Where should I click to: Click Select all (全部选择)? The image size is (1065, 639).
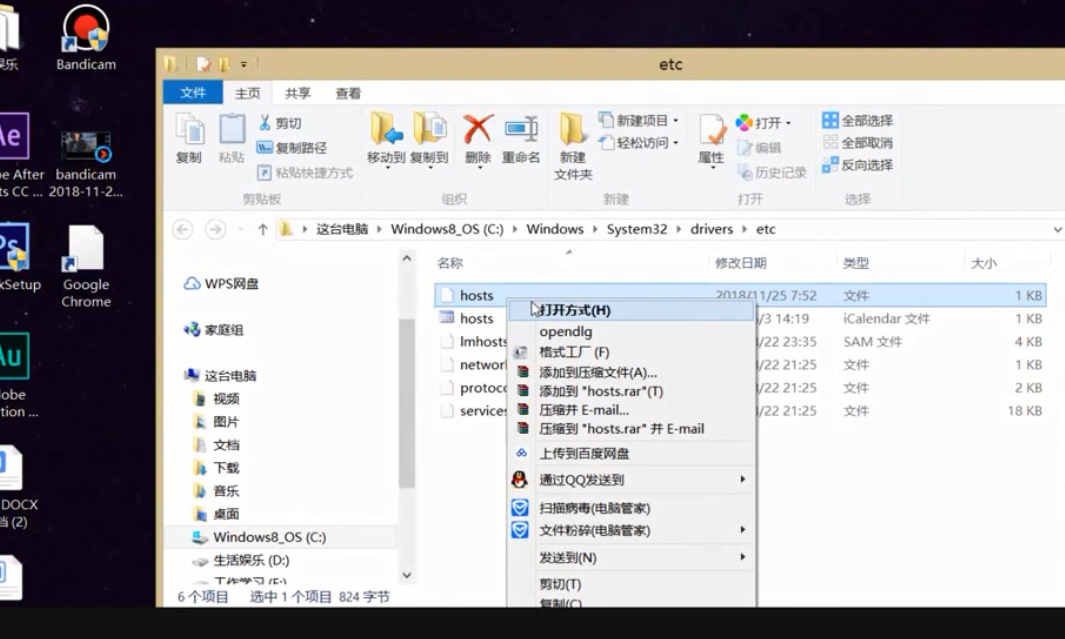click(857, 120)
